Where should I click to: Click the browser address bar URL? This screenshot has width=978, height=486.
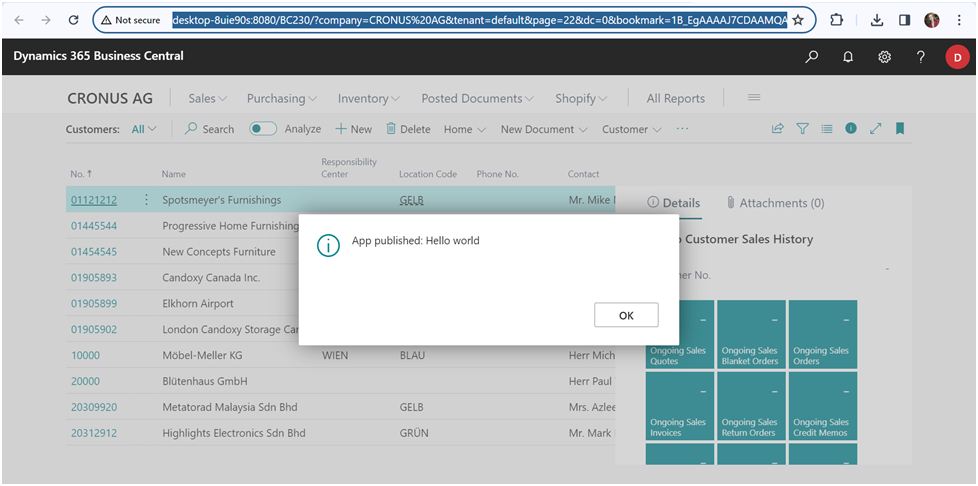coord(480,19)
